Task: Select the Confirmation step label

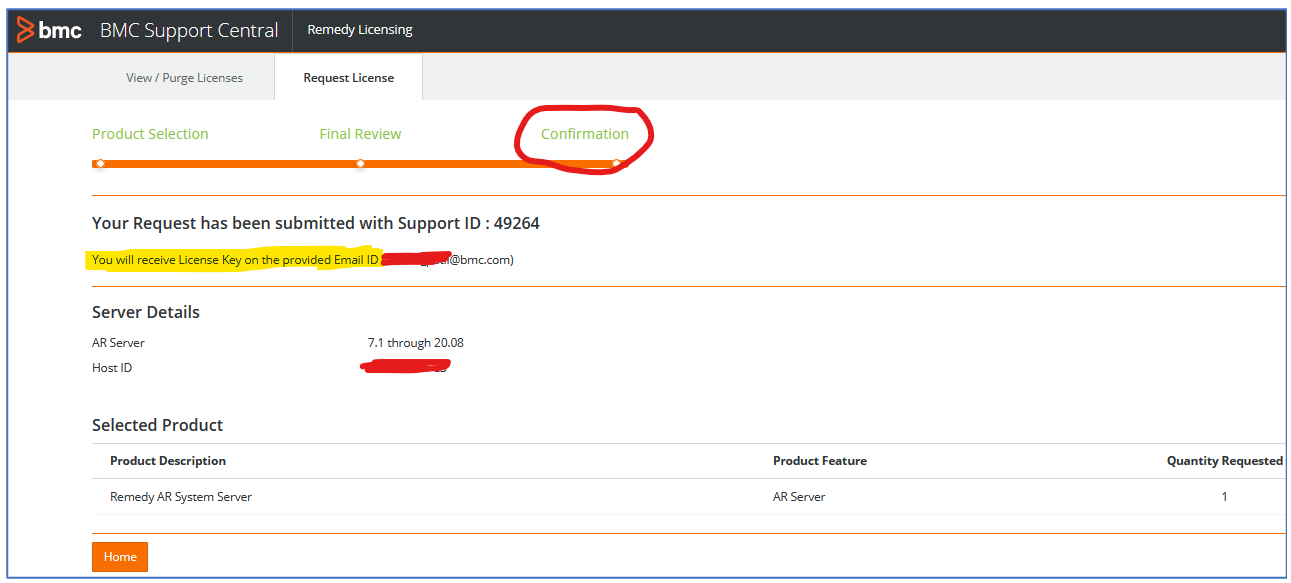Action: pos(585,134)
